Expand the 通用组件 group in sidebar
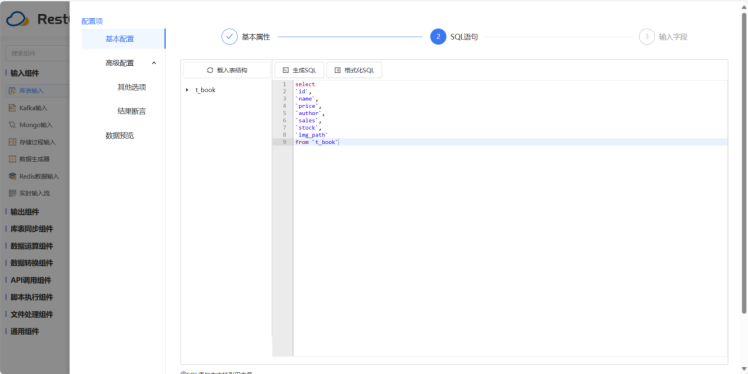 pos(25,331)
